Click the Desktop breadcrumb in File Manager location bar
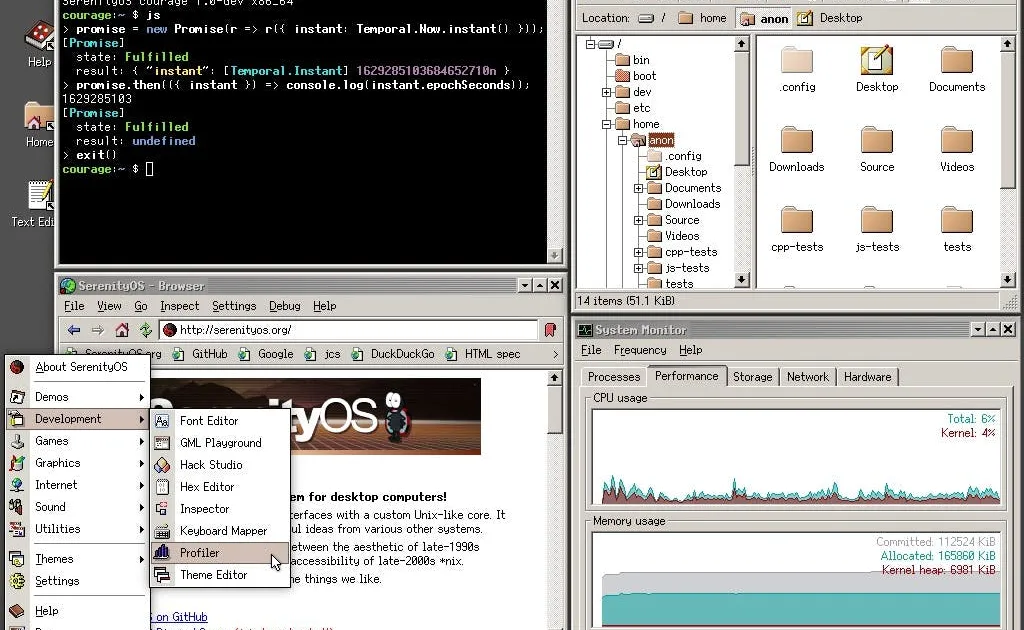This screenshot has height=630, width=1024. 831,18
